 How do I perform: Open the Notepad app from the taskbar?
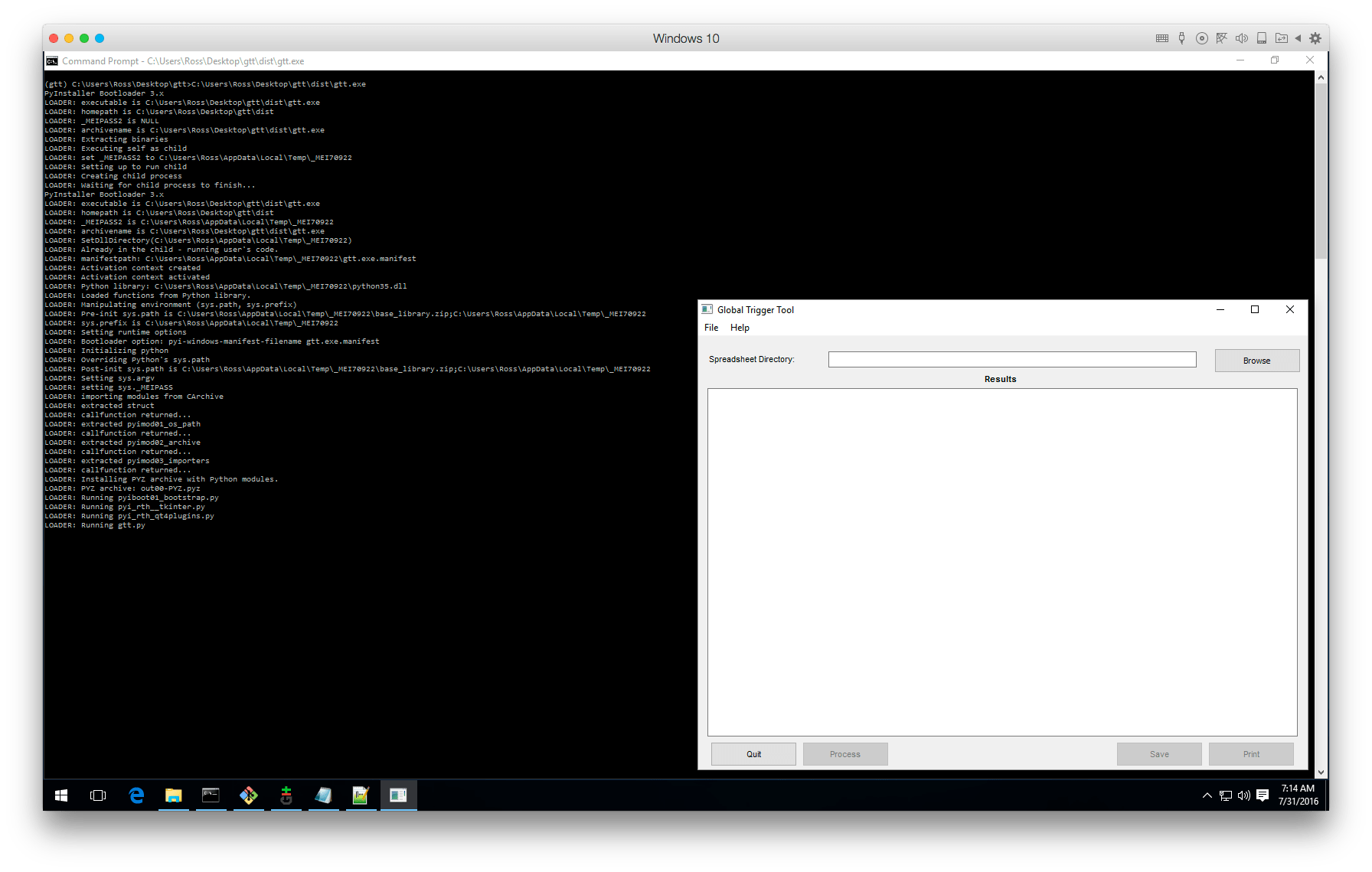pyautogui.click(x=322, y=795)
